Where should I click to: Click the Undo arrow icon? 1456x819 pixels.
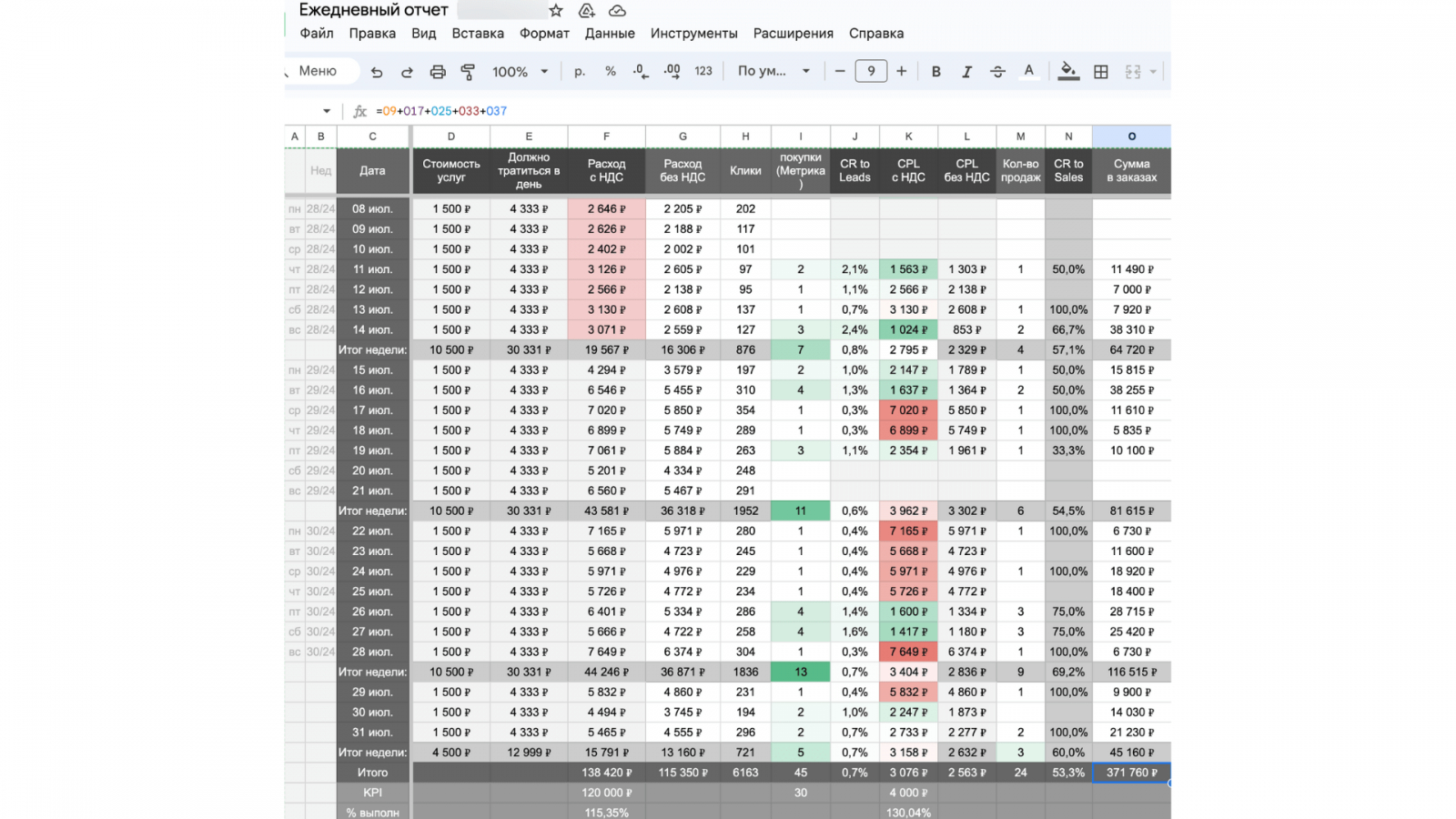click(376, 72)
